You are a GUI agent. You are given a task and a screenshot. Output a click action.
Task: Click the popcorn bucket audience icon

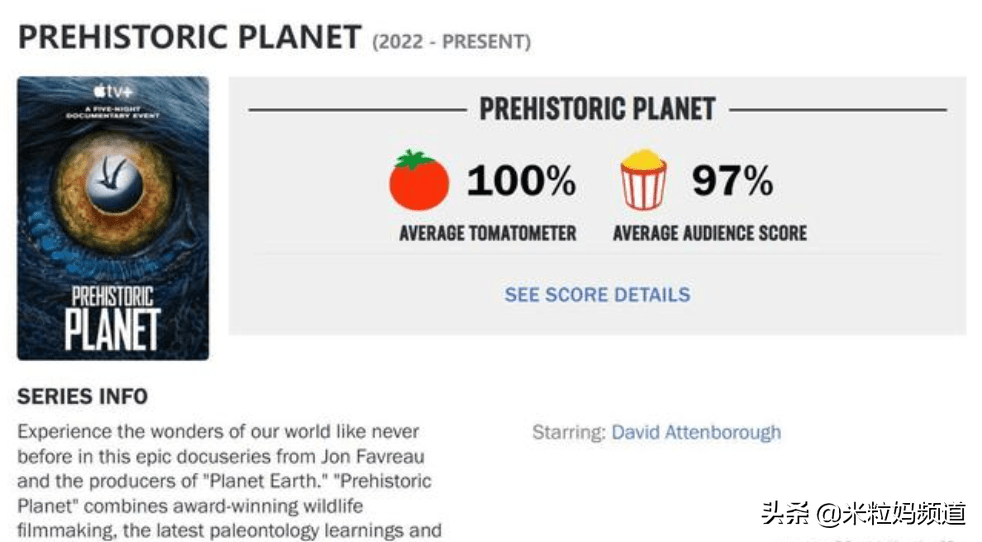tap(643, 180)
